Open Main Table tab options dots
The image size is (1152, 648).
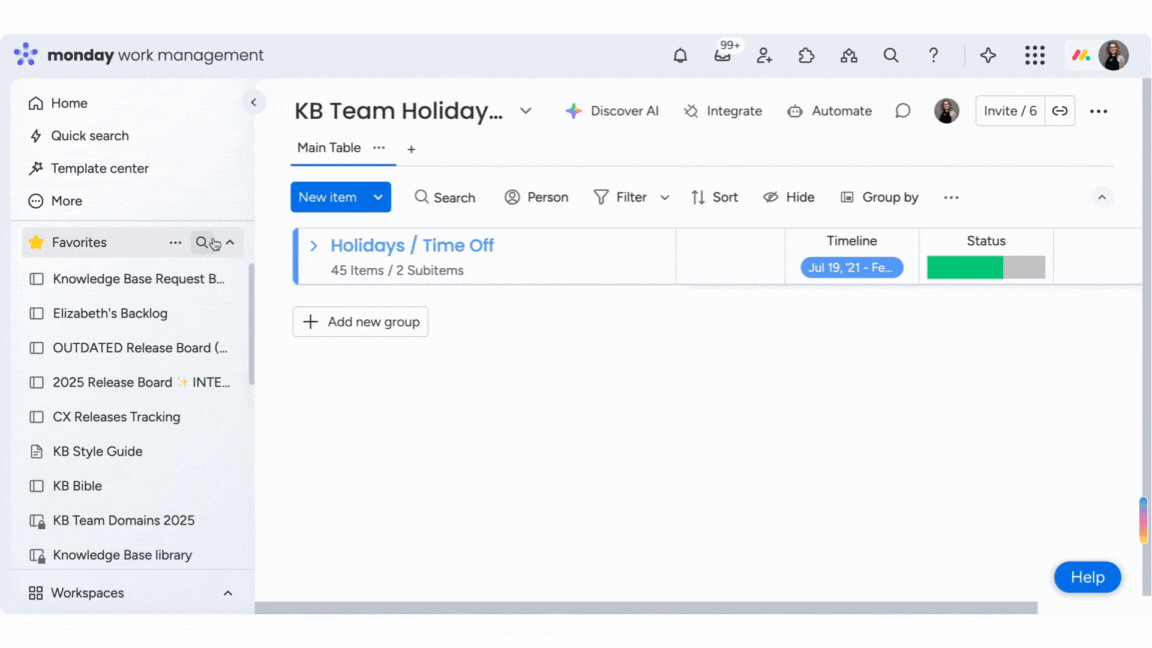pyautogui.click(x=379, y=148)
